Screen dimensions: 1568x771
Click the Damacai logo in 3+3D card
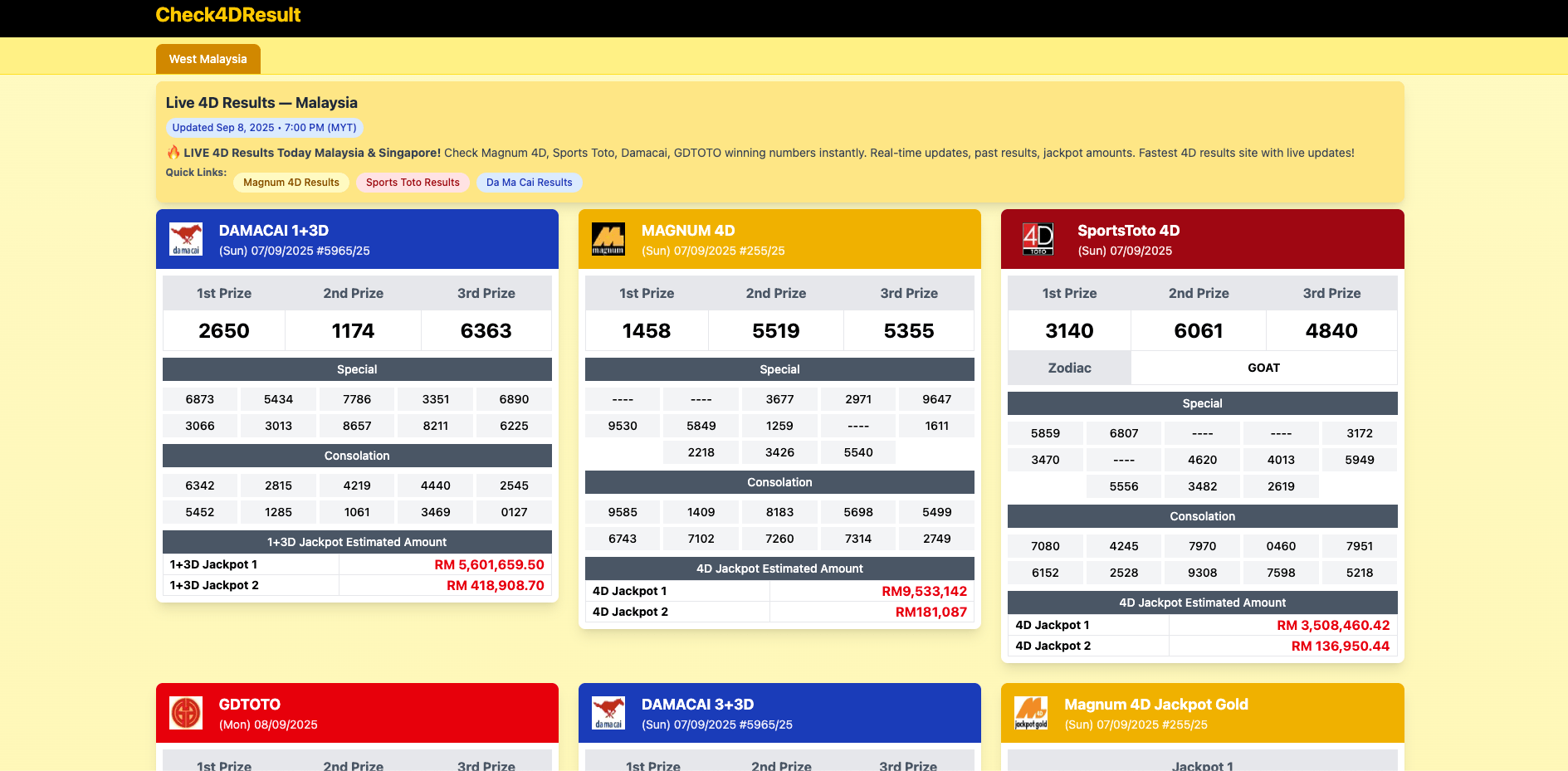[608, 713]
